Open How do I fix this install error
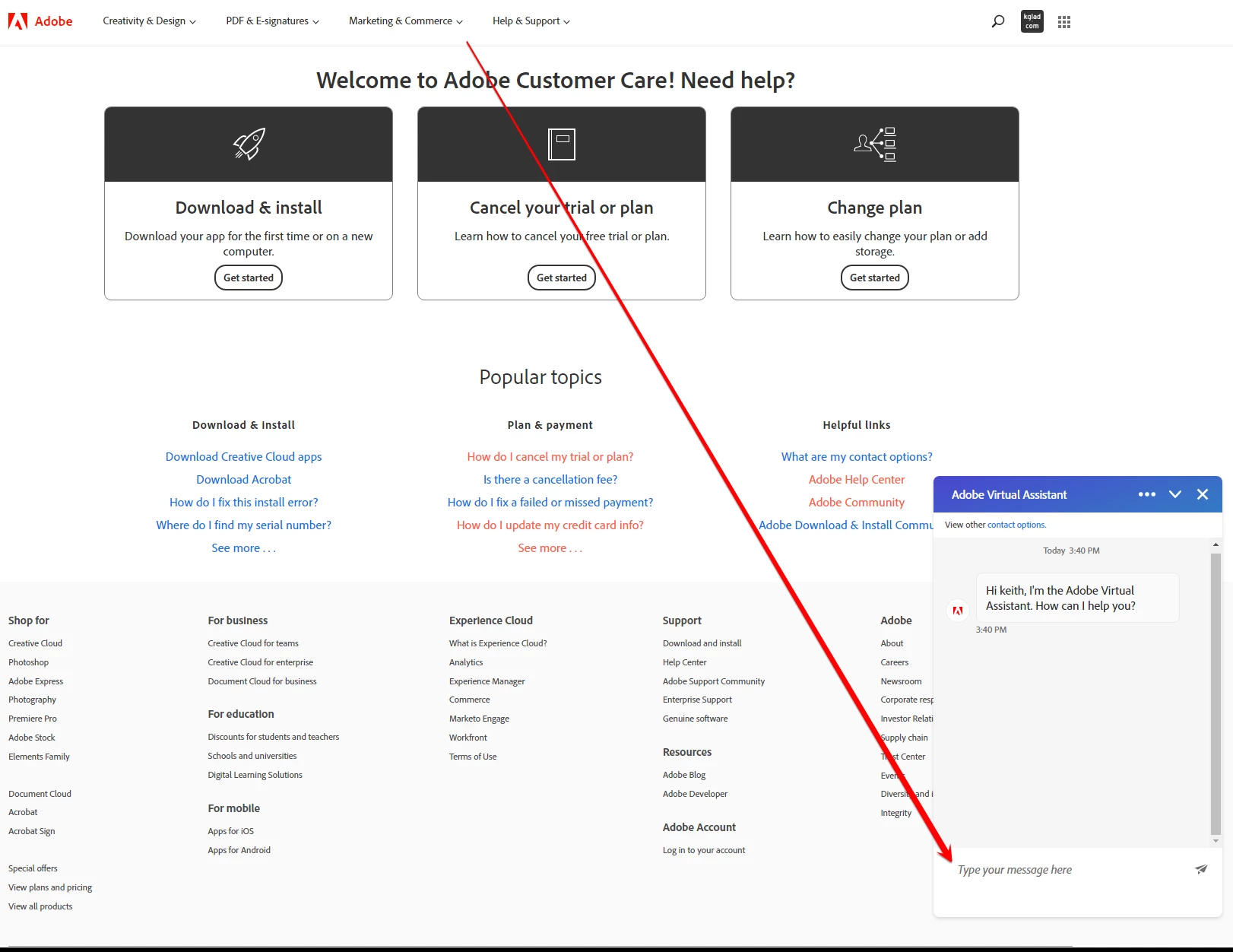The image size is (1233, 952). click(x=244, y=503)
